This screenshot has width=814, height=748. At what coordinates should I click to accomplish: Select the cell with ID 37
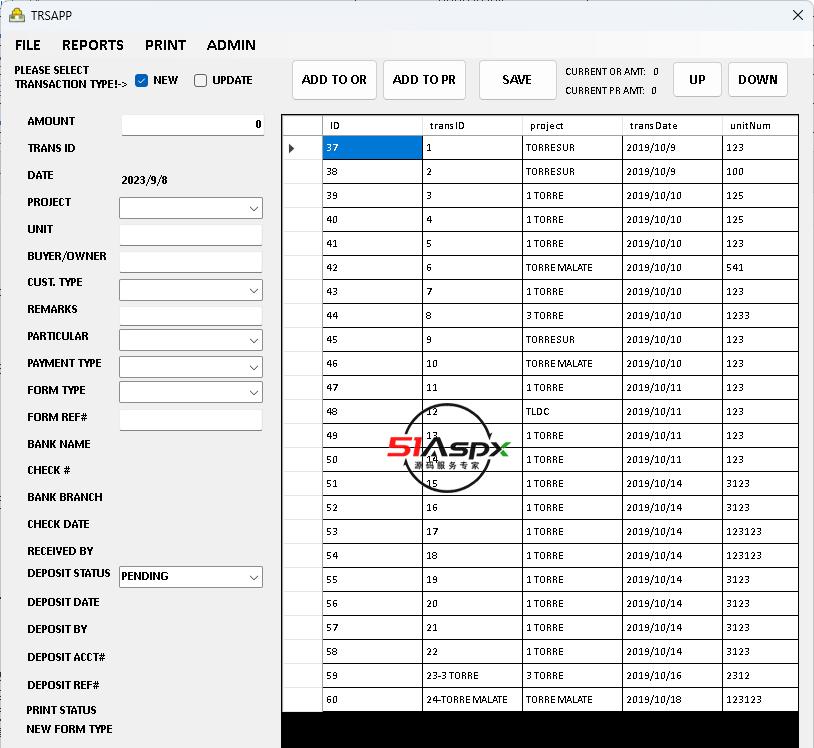[x=372, y=148]
